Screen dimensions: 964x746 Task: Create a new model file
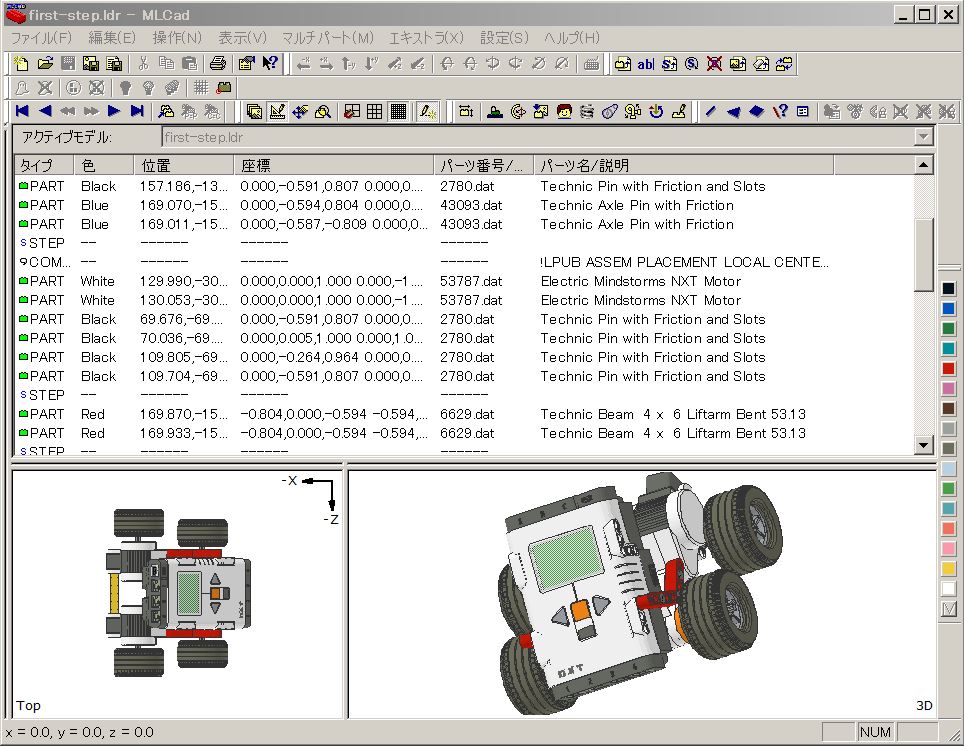[22, 63]
